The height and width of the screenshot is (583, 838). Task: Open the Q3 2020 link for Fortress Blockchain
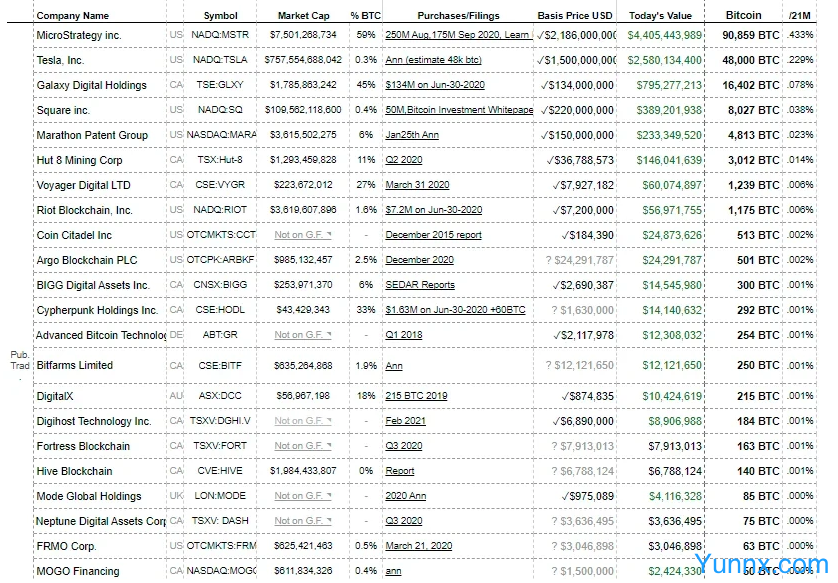tap(404, 446)
